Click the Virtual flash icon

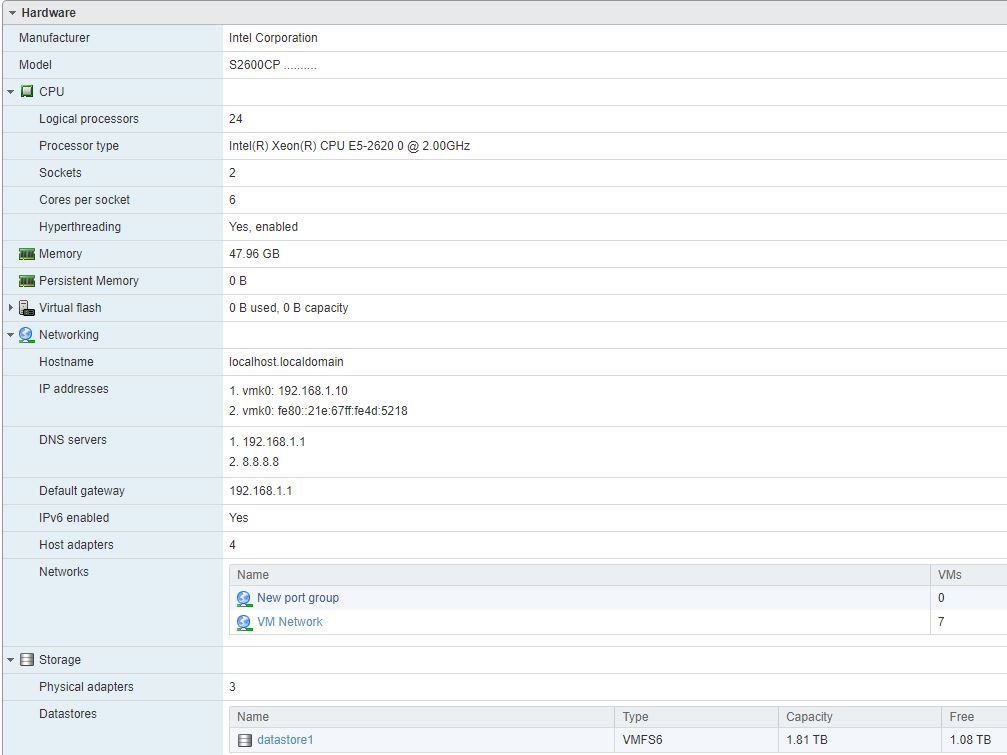point(27,308)
